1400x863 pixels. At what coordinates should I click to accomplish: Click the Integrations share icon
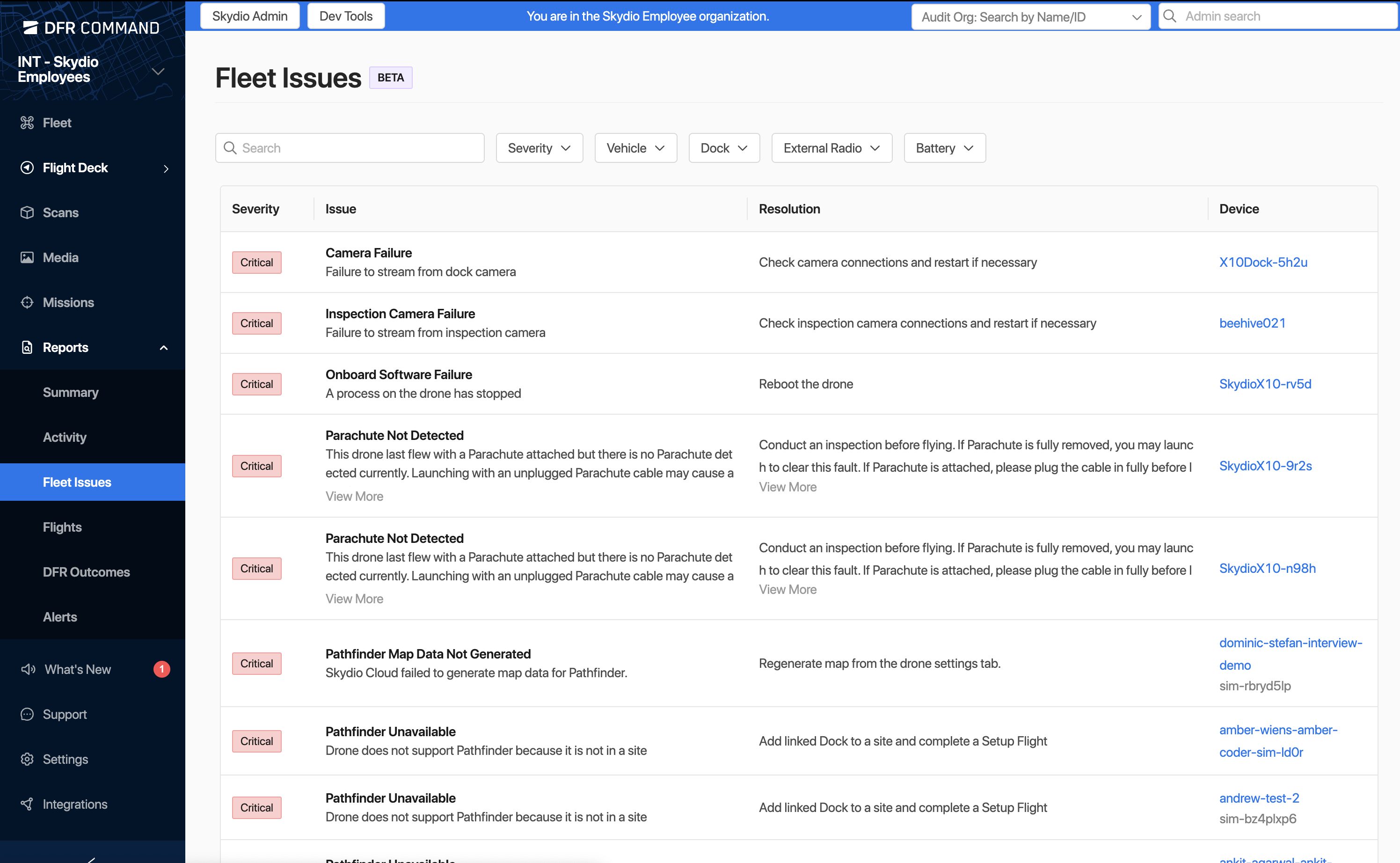[x=27, y=804]
